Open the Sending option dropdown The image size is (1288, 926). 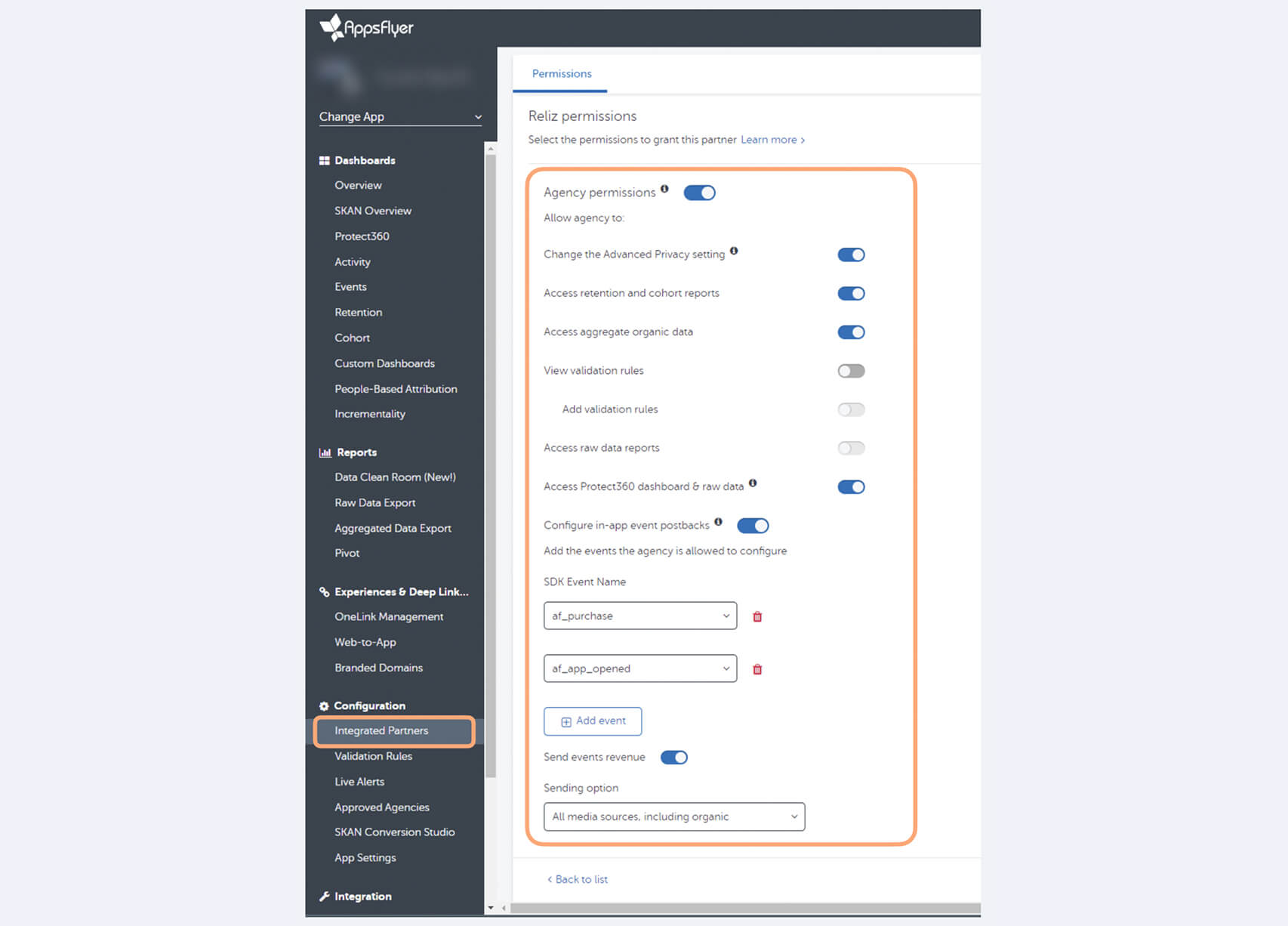tap(674, 817)
